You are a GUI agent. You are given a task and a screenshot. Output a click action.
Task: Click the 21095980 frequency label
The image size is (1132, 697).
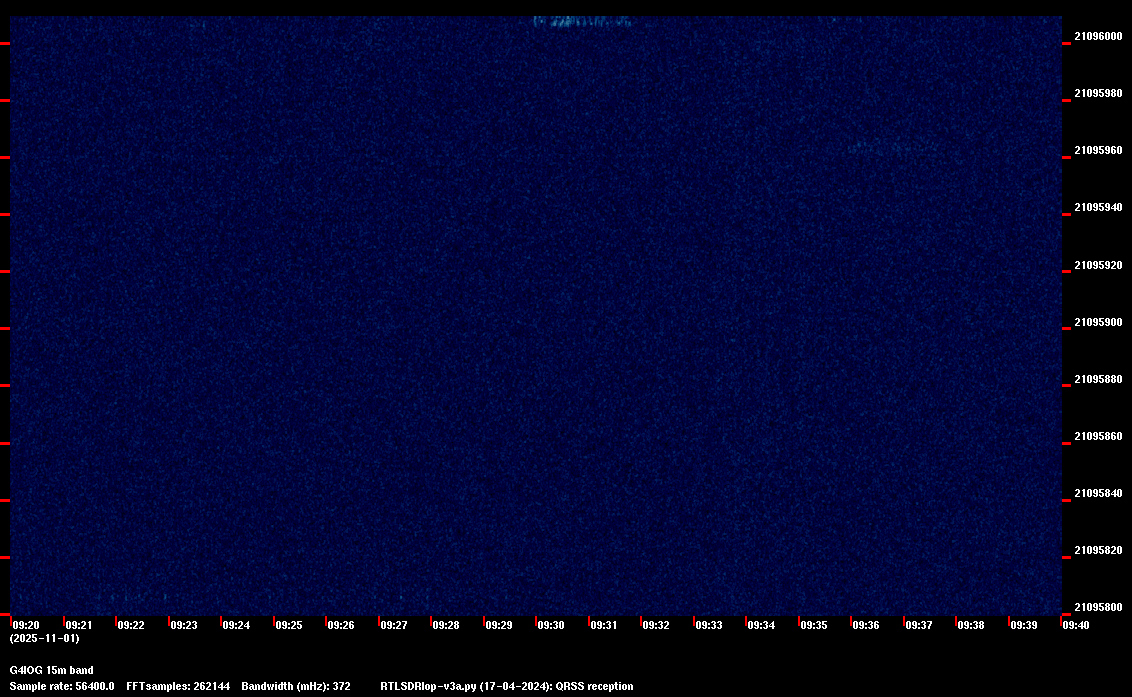pos(1098,93)
